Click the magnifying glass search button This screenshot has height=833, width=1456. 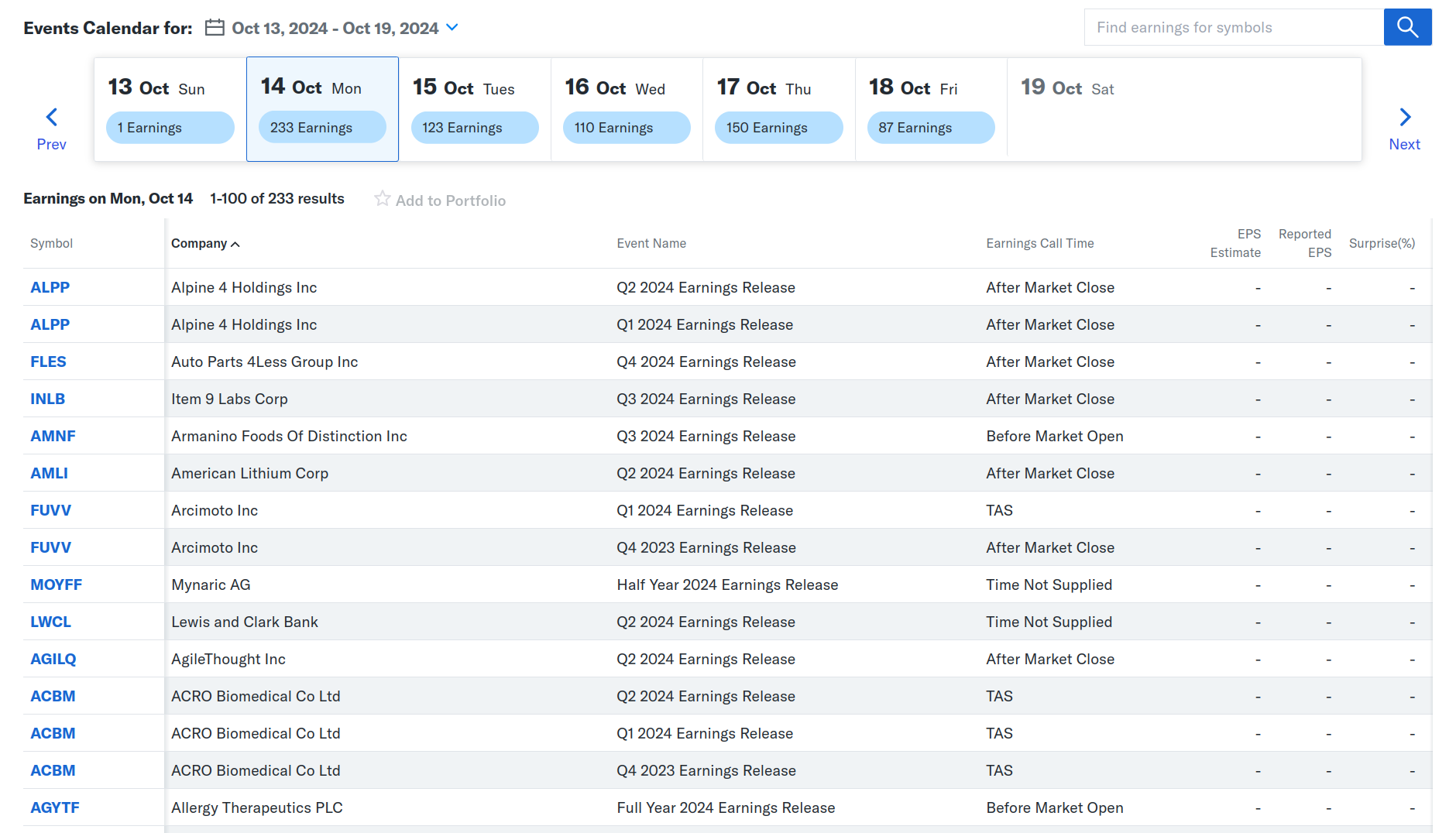(1407, 28)
